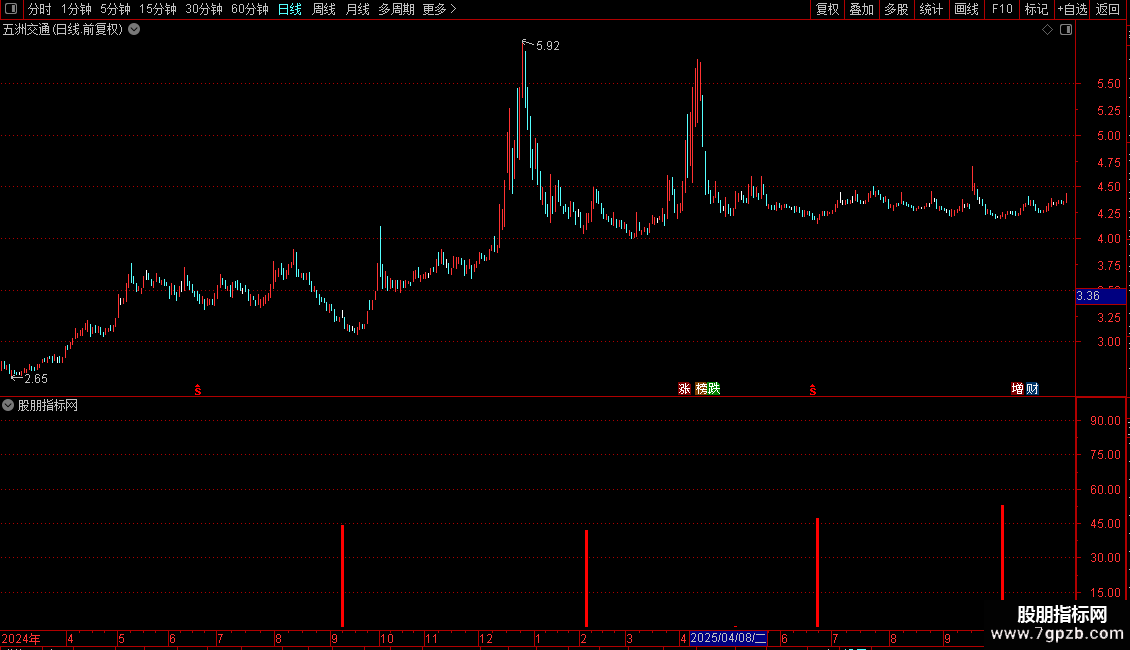1130x650 pixels.
Task: Click the tallest red signal bar at right
Action: tap(1002, 552)
